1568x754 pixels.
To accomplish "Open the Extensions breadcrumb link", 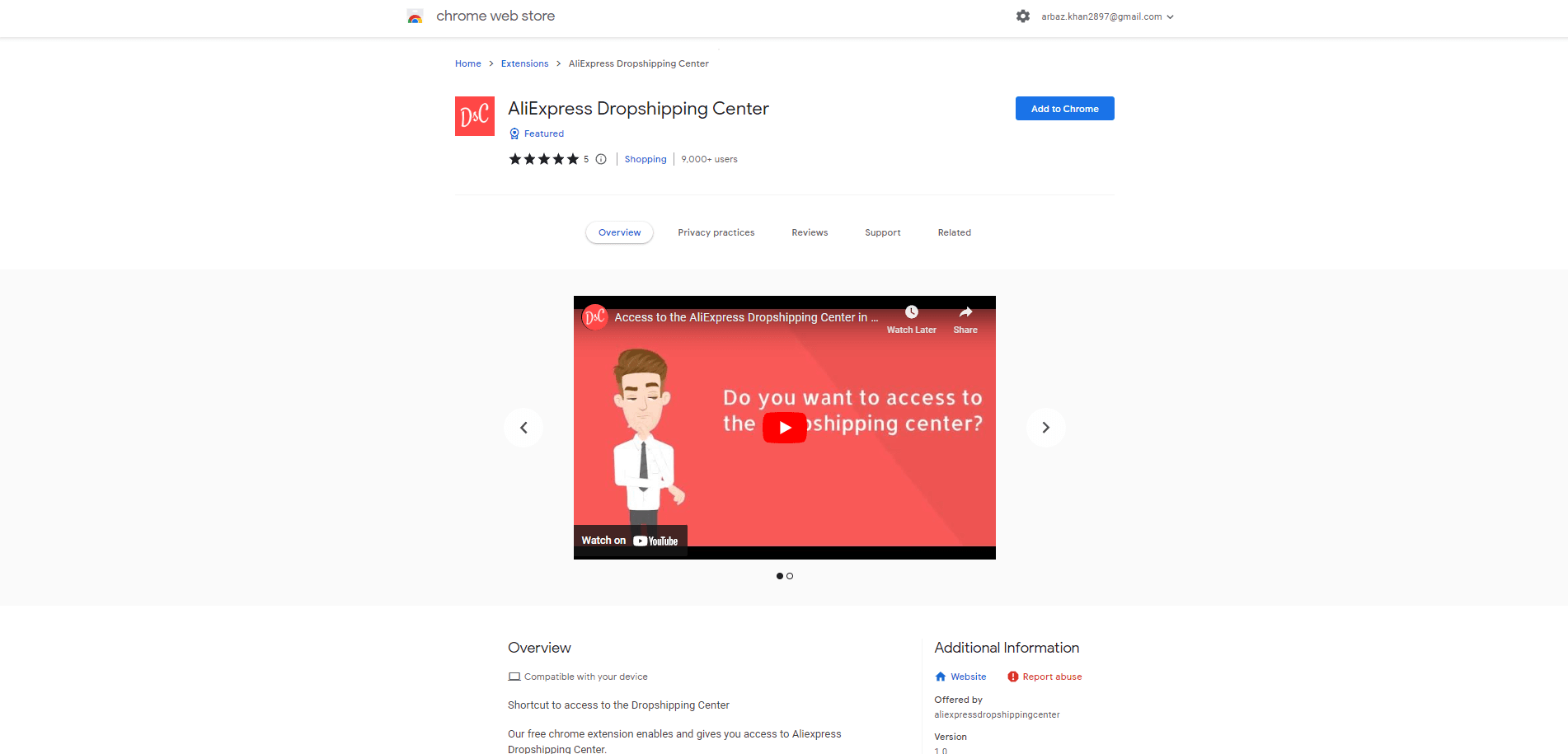I will point(524,63).
